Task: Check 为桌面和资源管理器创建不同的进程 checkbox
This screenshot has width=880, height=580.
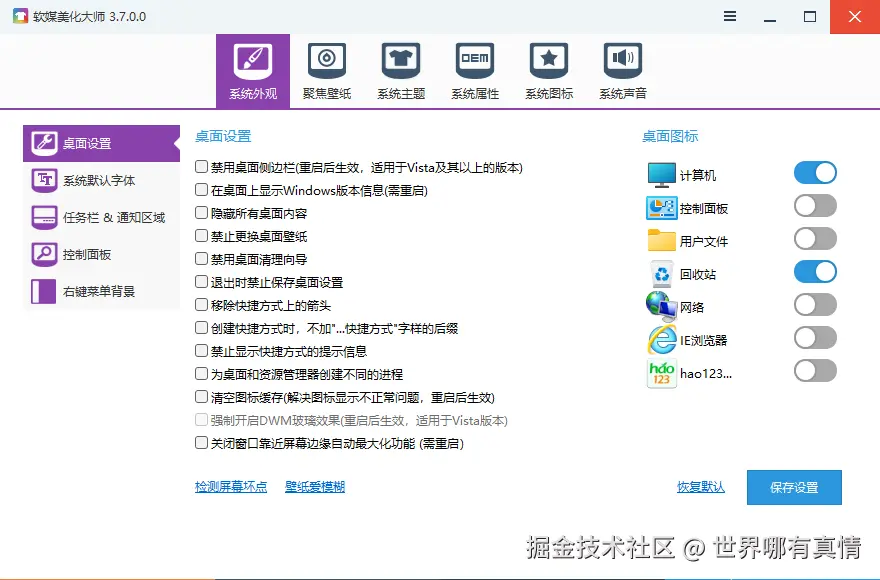Action: click(201, 374)
